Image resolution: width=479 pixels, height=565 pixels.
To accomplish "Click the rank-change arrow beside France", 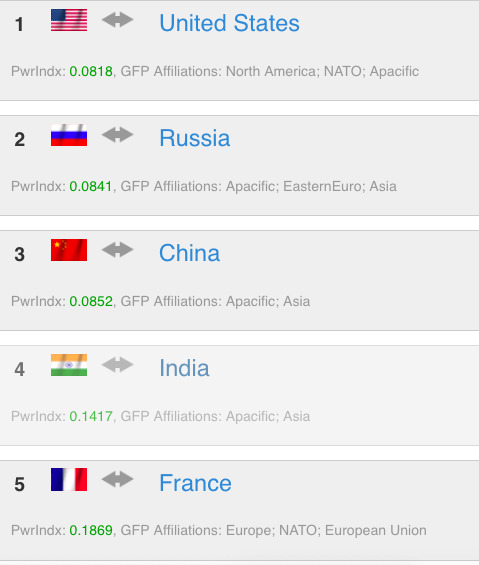I will point(117,480).
